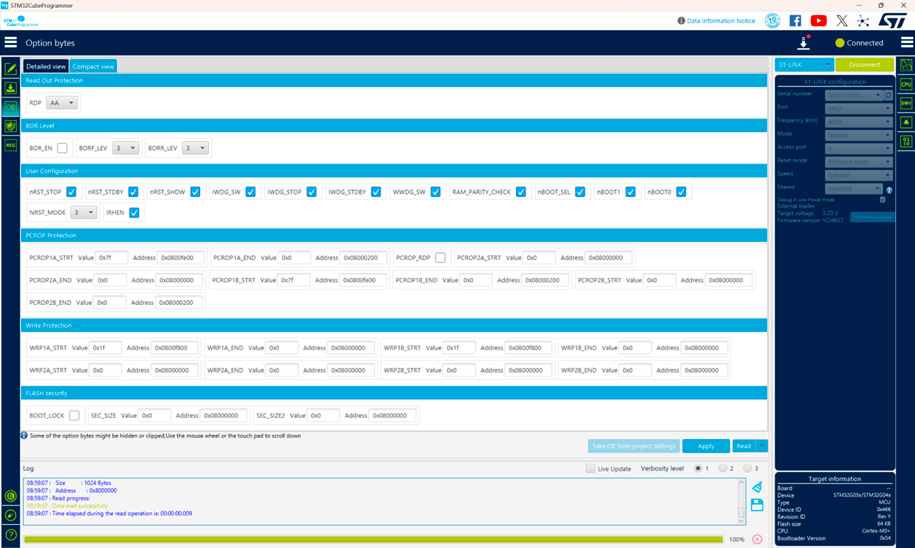Image resolution: width=915 pixels, height=548 pixels.
Task: Switch to the Compact view tab
Action: click(93, 66)
